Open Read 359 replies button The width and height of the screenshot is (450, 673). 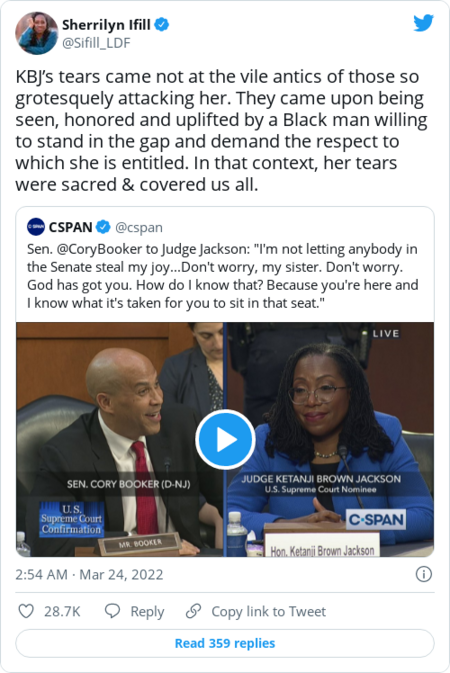point(225,643)
